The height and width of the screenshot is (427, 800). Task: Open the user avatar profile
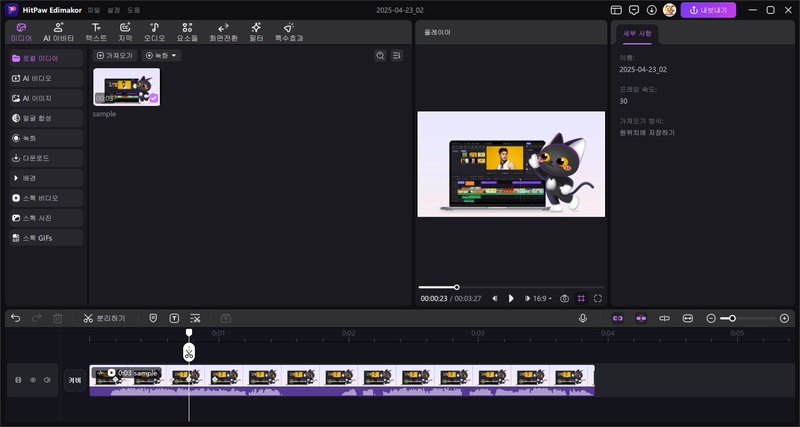pos(669,10)
